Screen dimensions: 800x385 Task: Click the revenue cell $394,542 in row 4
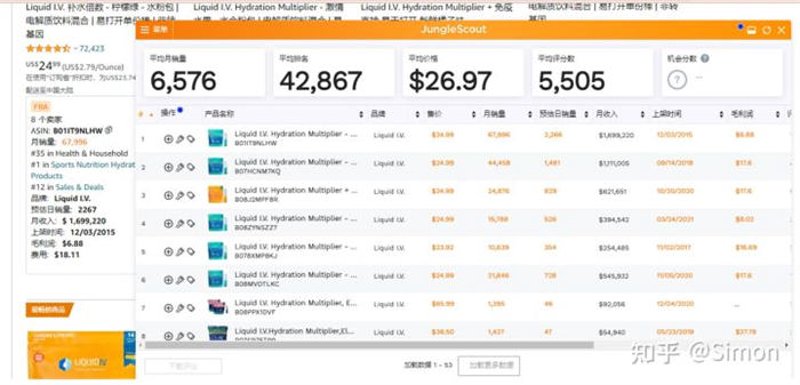point(614,220)
